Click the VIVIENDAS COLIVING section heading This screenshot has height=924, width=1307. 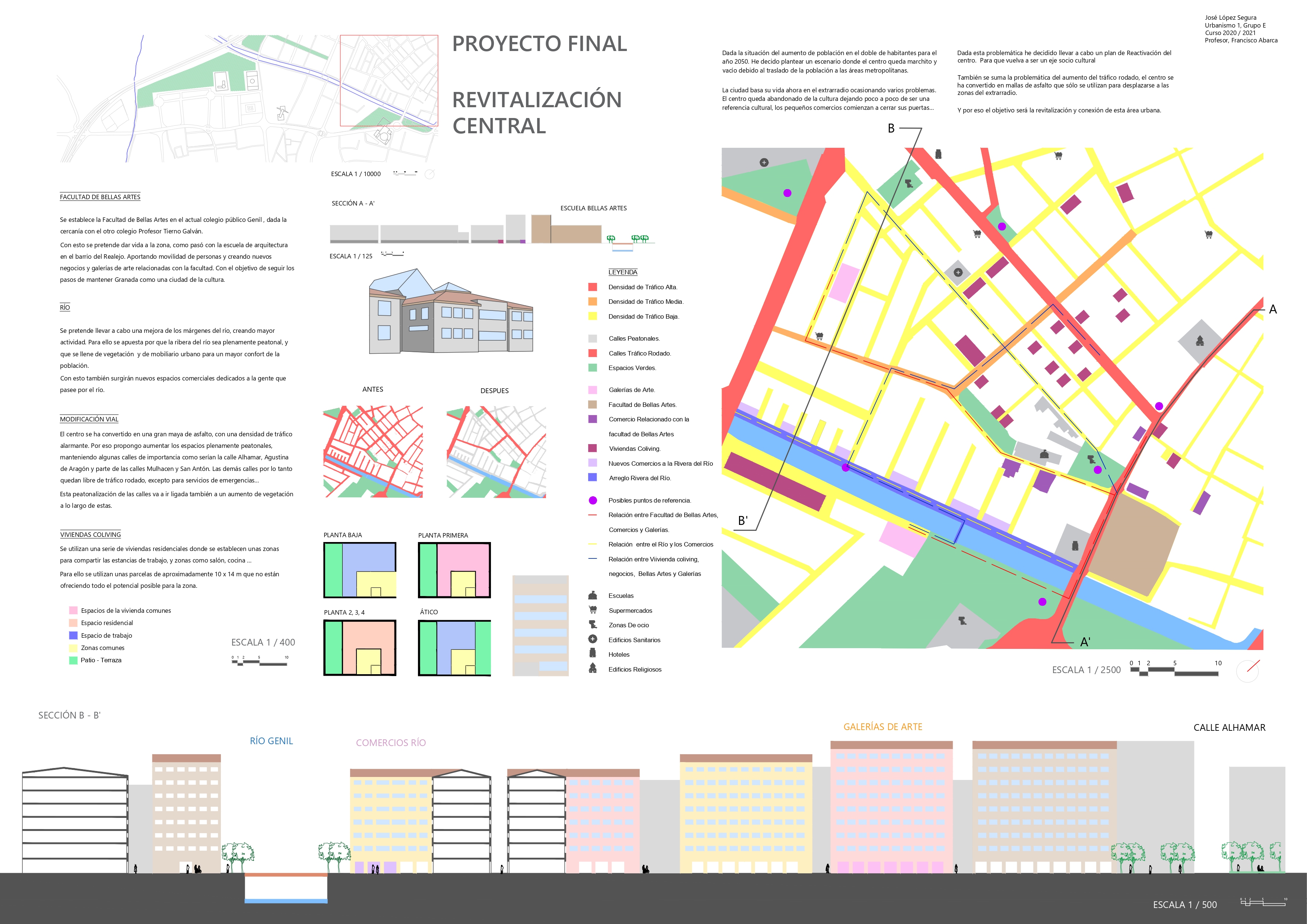click(91, 535)
